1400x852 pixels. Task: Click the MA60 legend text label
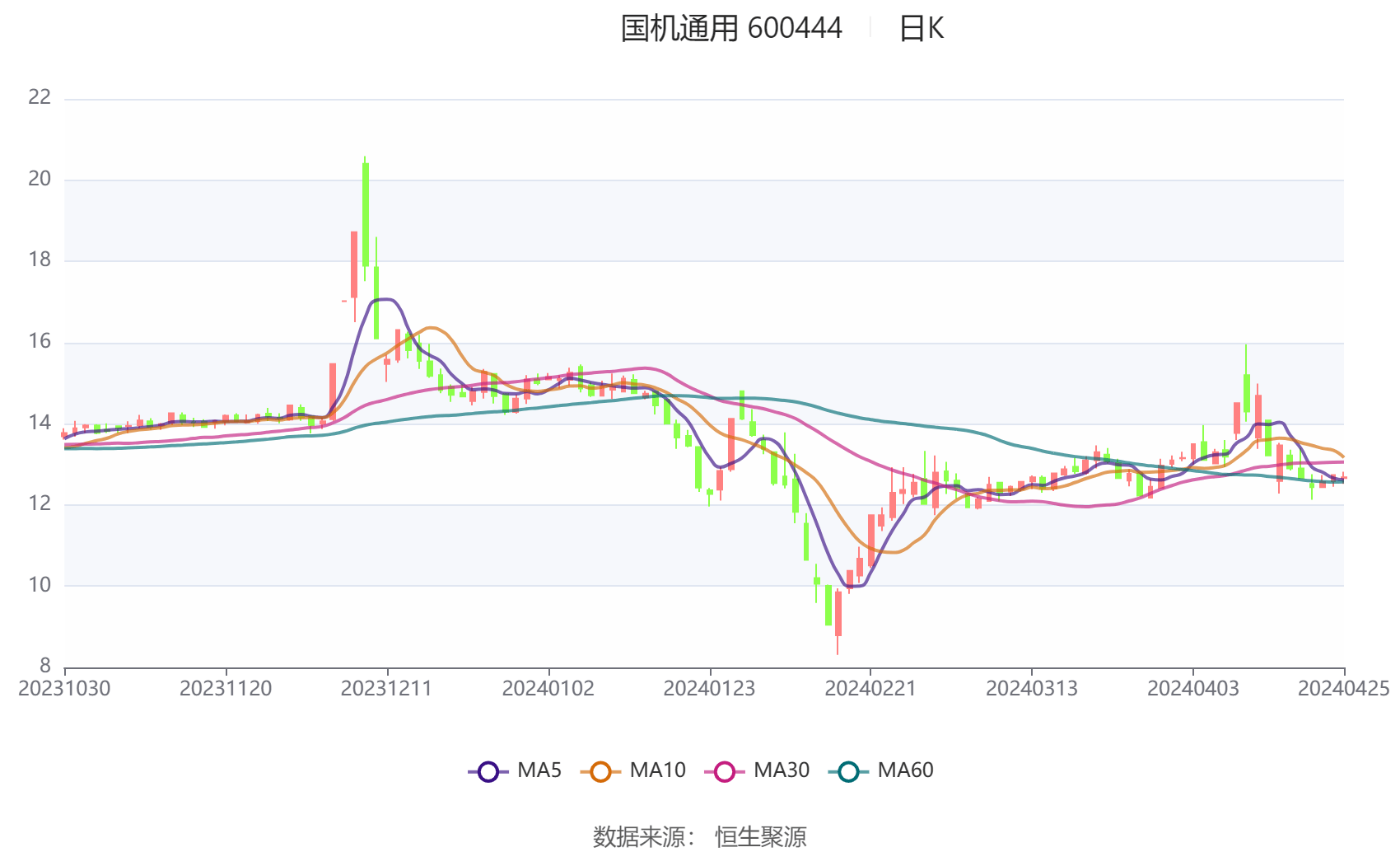(x=905, y=770)
